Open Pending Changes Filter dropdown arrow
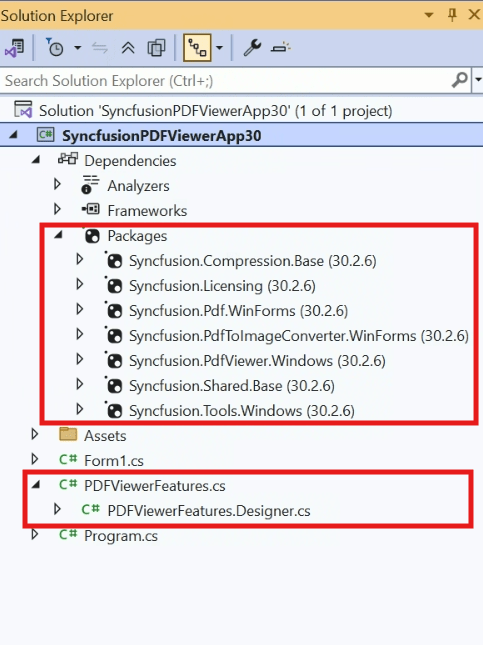The height and width of the screenshot is (645, 483). [x=77, y=48]
